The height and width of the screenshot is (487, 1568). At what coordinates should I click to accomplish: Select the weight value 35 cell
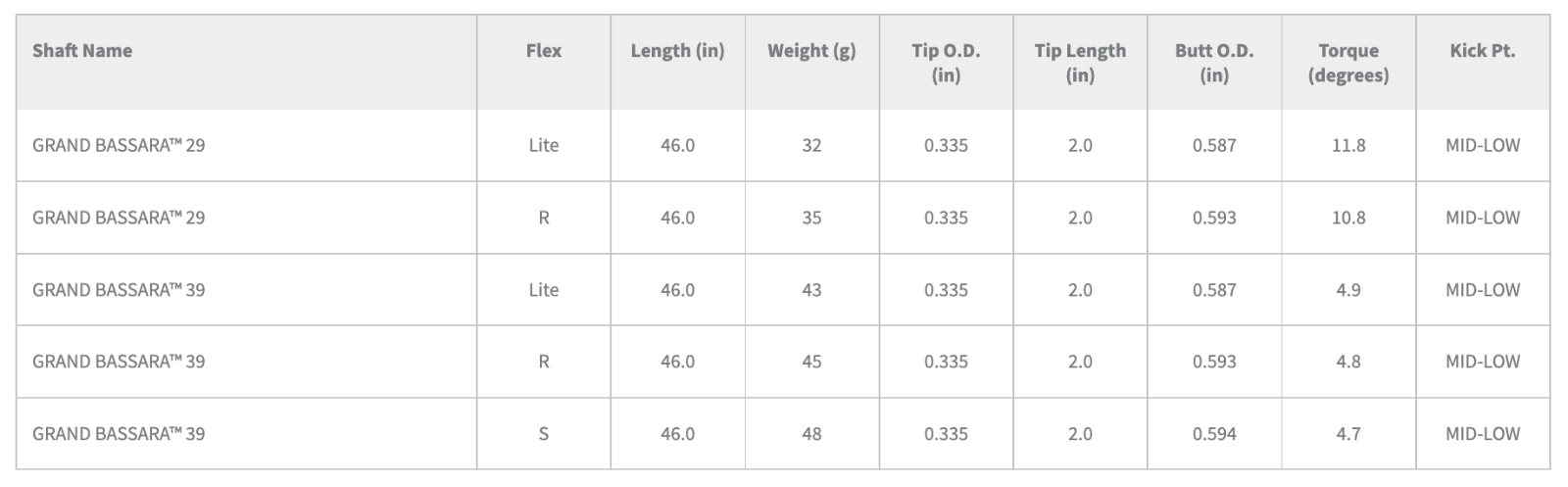(x=811, y=218)
